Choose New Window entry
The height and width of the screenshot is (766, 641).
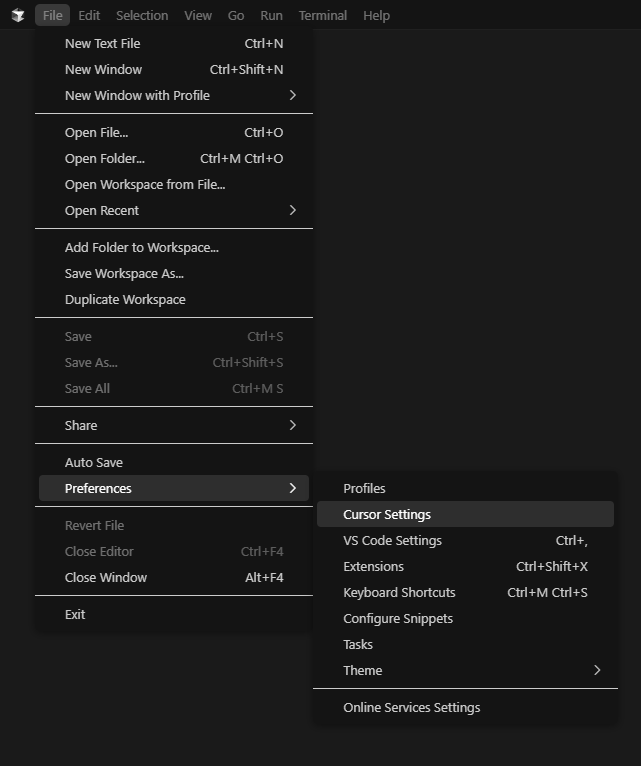(174, 69)
